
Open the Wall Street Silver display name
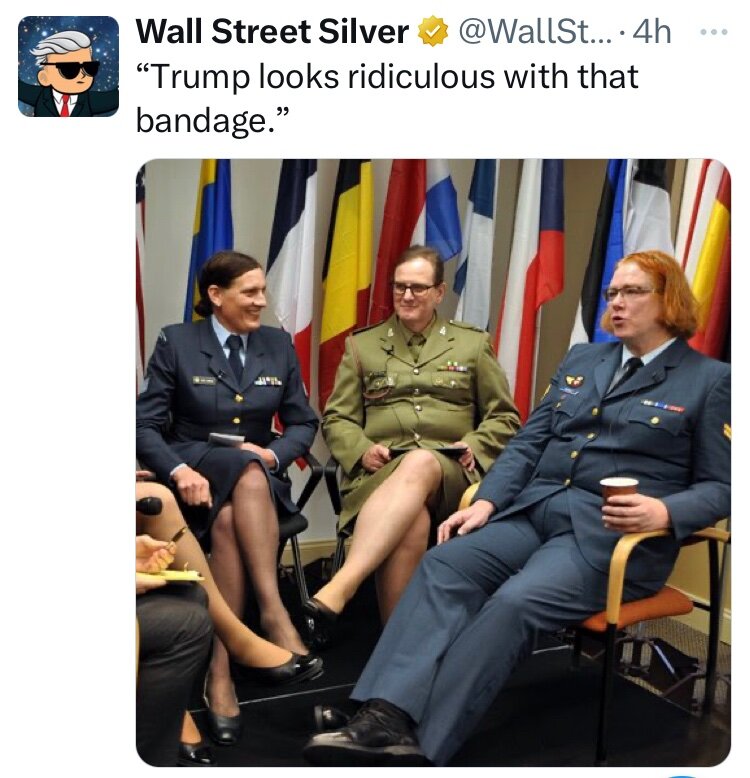(272, 31)
